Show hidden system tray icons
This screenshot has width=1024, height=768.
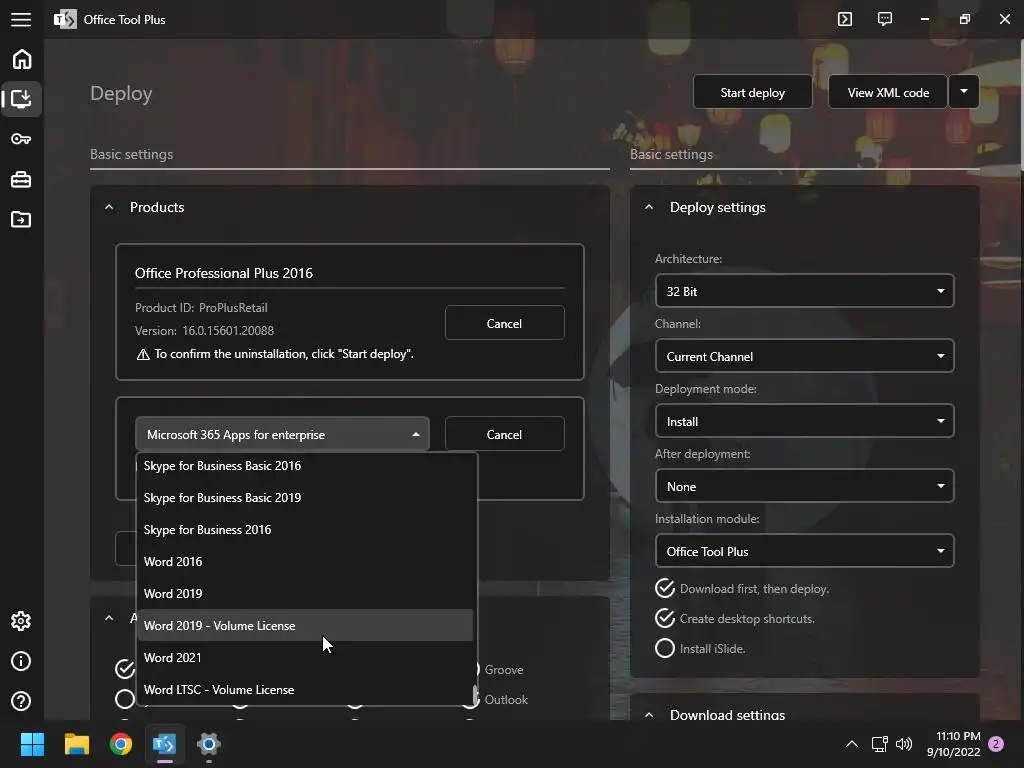(852, 744)
